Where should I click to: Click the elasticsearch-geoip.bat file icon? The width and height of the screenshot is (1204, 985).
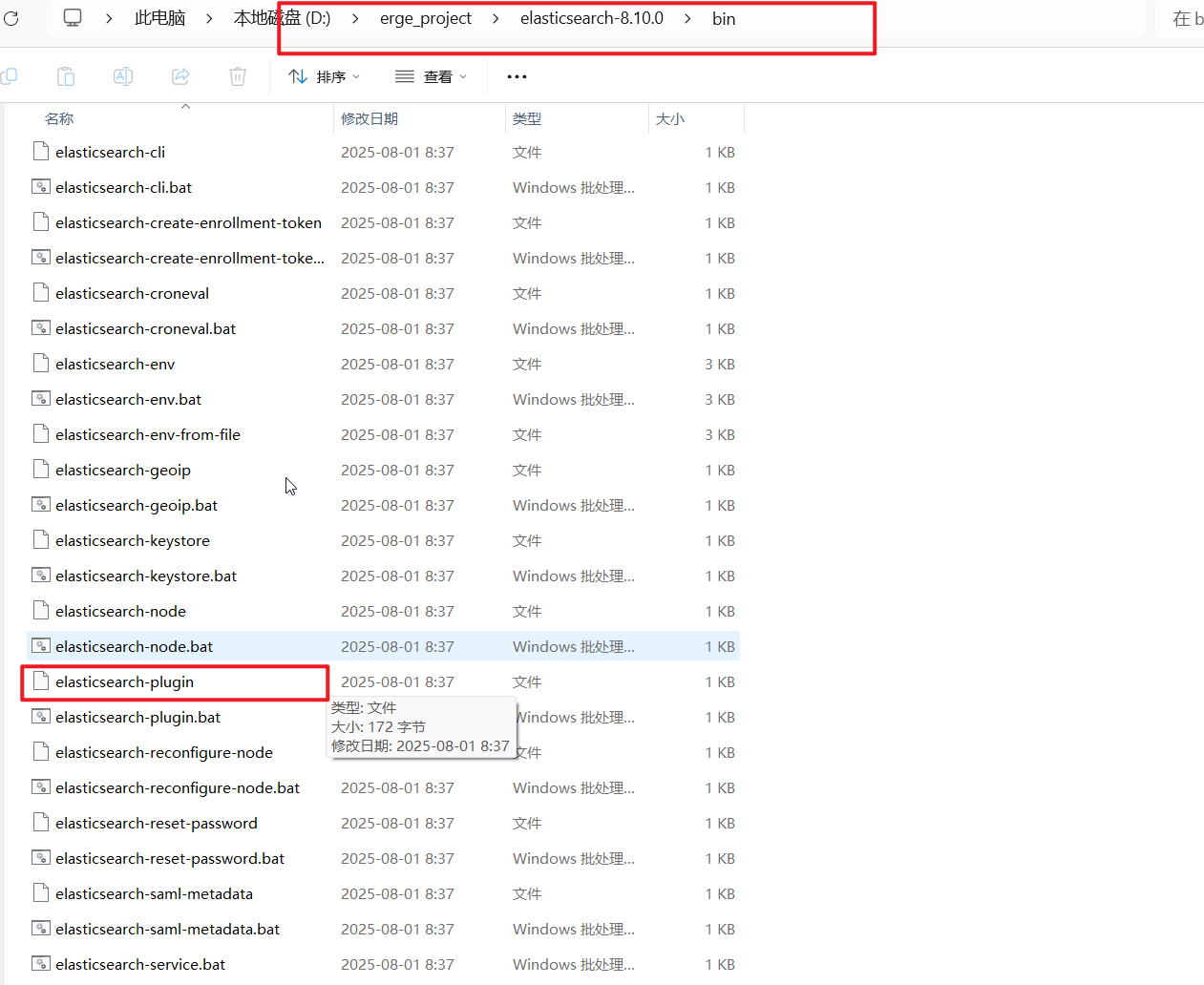[x=41, y=505]
